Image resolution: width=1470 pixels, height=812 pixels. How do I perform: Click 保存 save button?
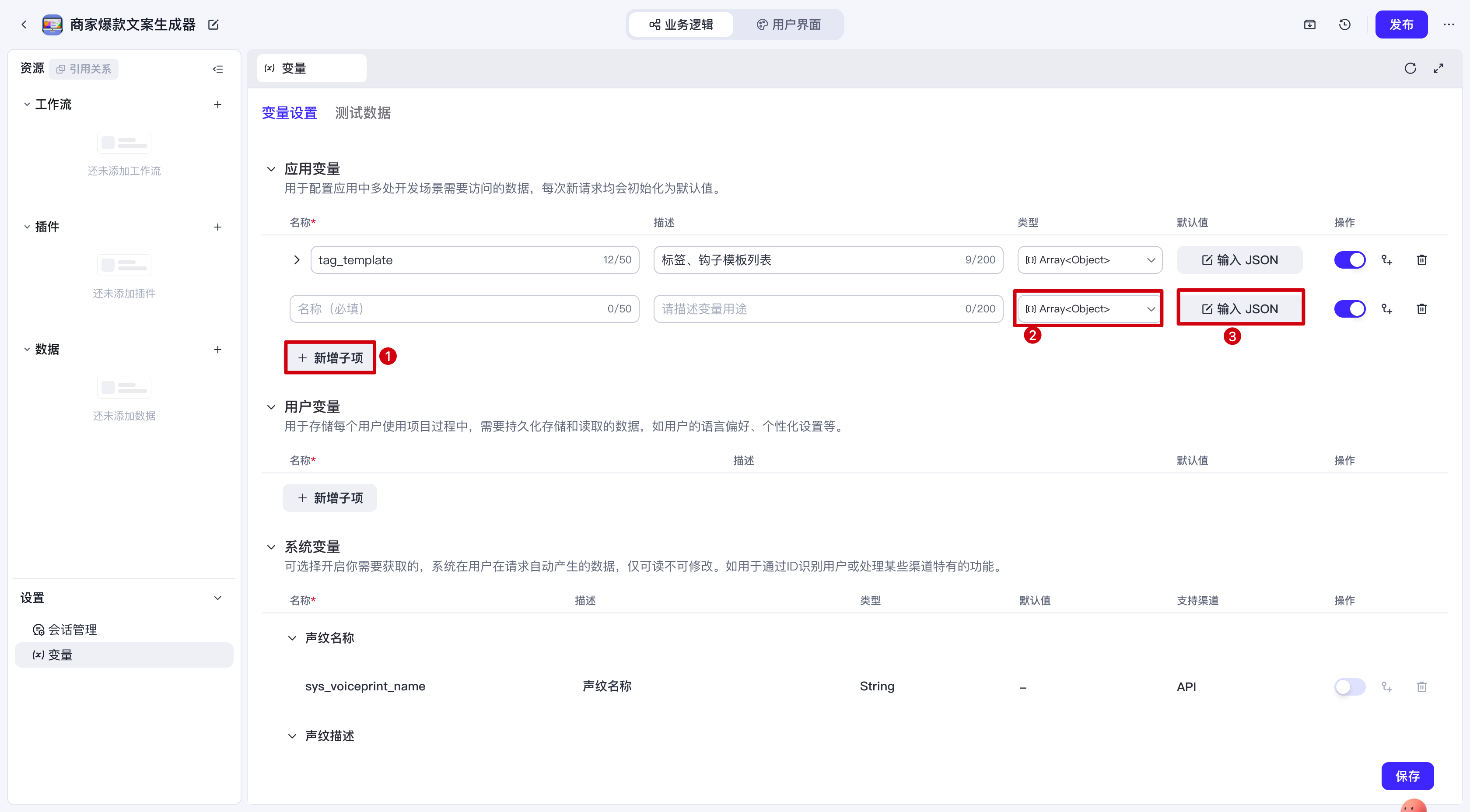1407,776
